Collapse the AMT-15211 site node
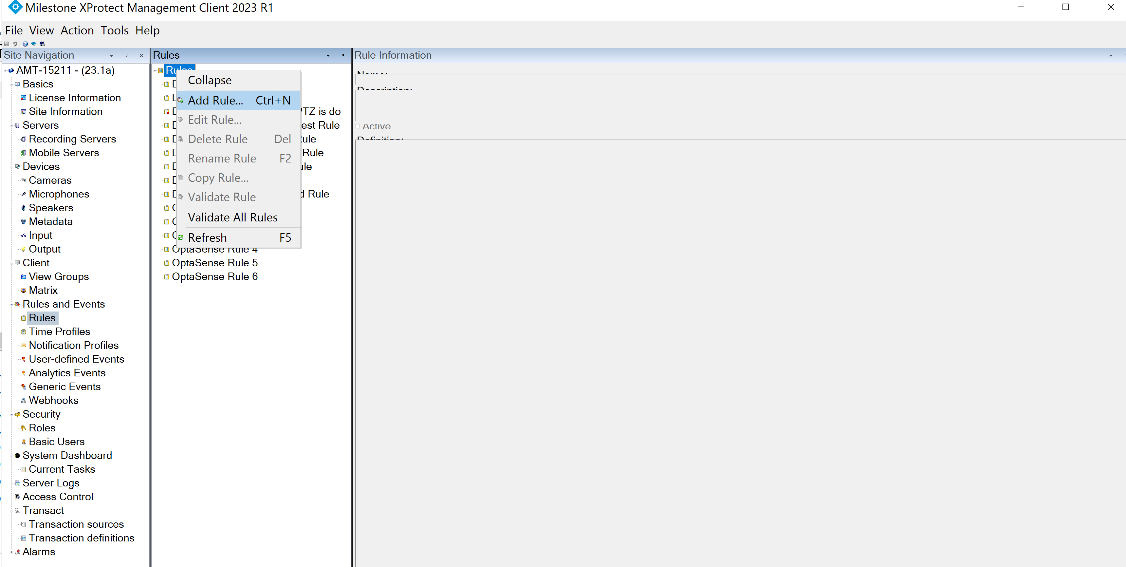Image resolution: width=1126 pixels, height=567 pixels. tap(4, 70)
